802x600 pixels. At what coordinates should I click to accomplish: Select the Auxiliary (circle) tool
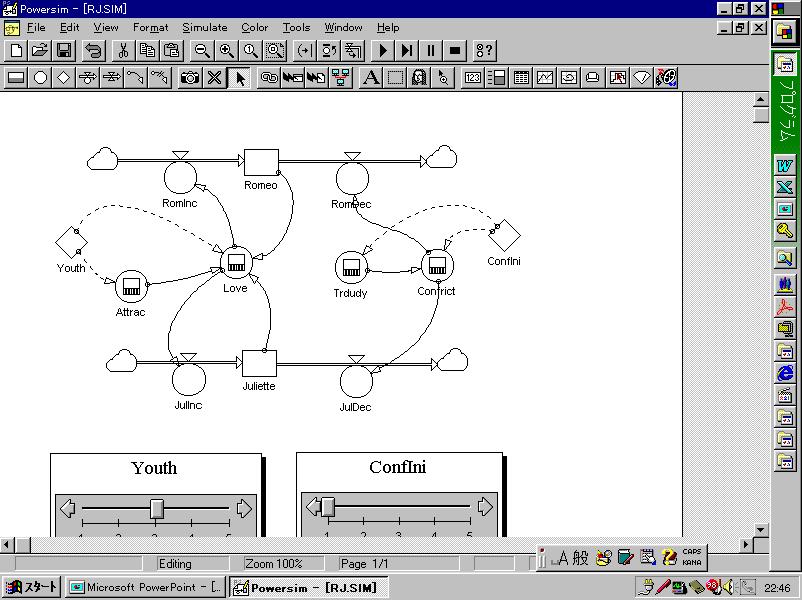tap(40, 78)
